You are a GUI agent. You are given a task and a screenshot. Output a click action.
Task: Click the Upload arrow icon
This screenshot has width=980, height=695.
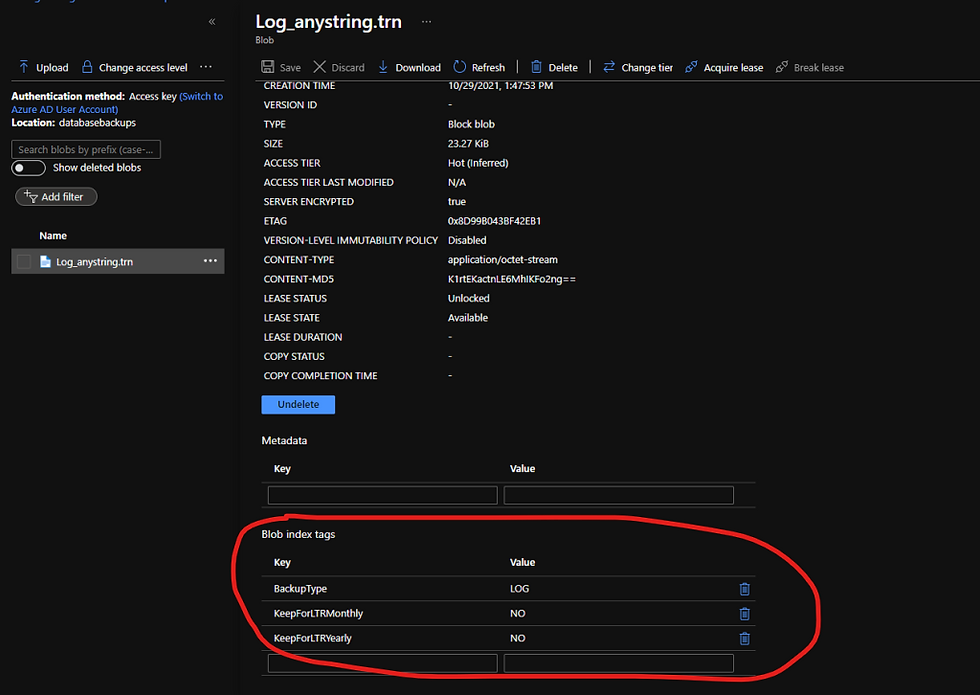(x=24, y=67)
